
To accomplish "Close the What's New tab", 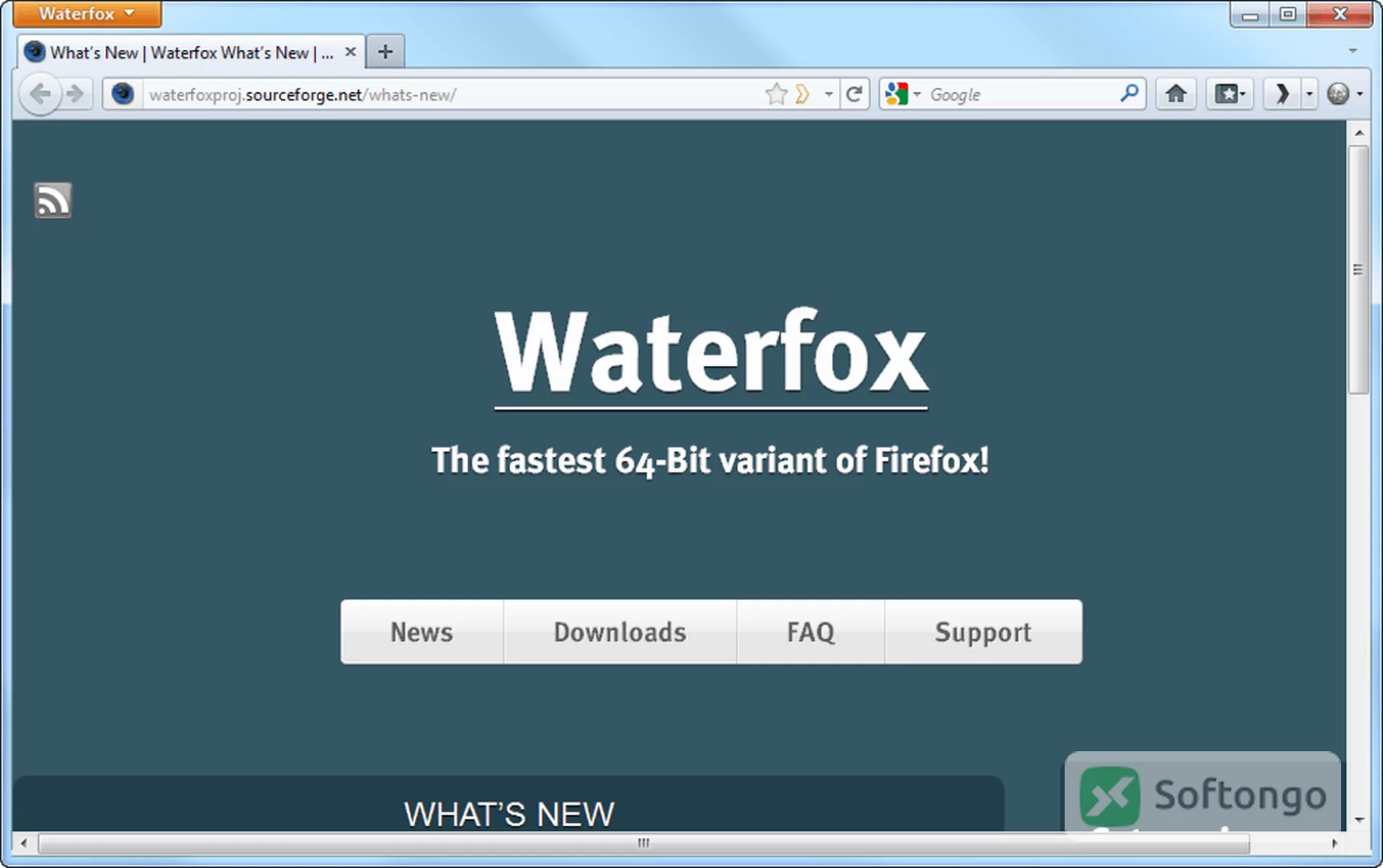I will [x=350, y=52].
